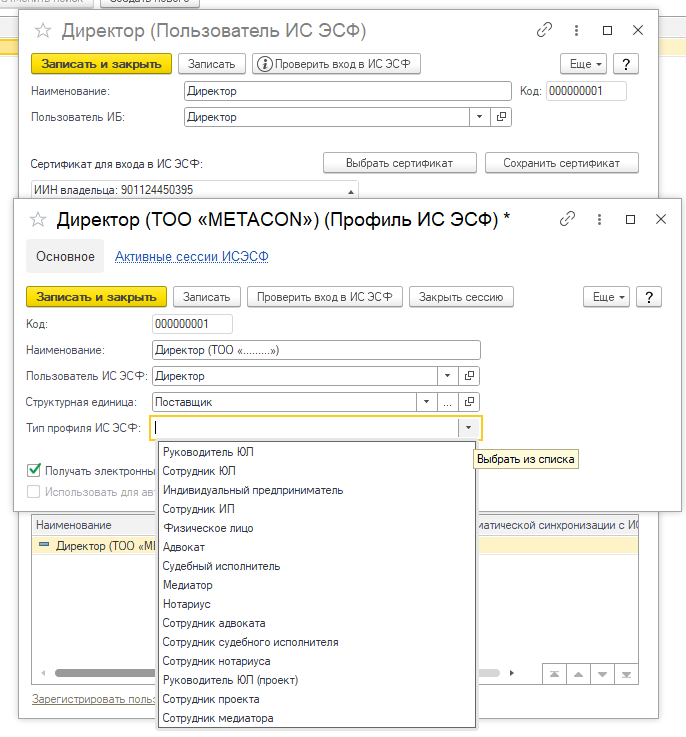Open the profile window's three-dot menu

(599, 219)
